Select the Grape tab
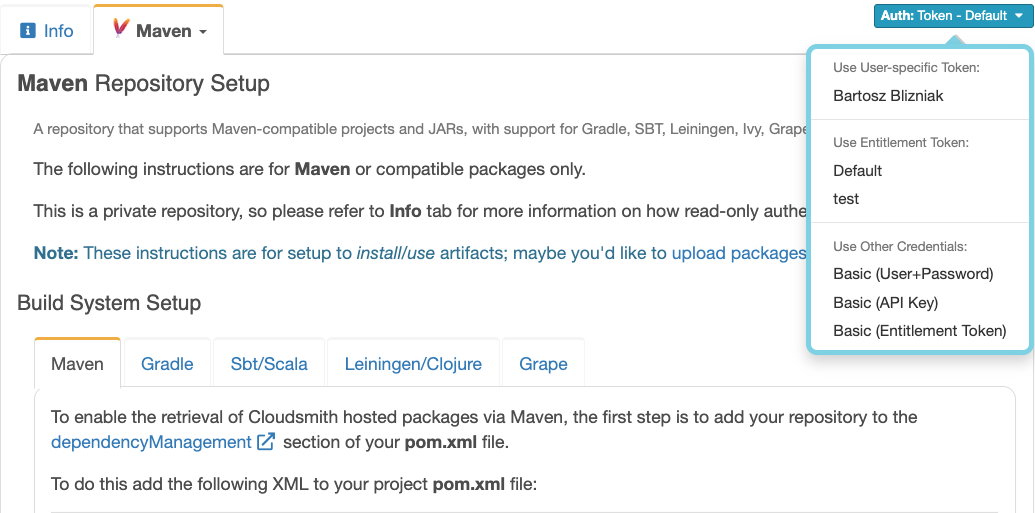The image size is (1035, 513). (x=543, y=364)
